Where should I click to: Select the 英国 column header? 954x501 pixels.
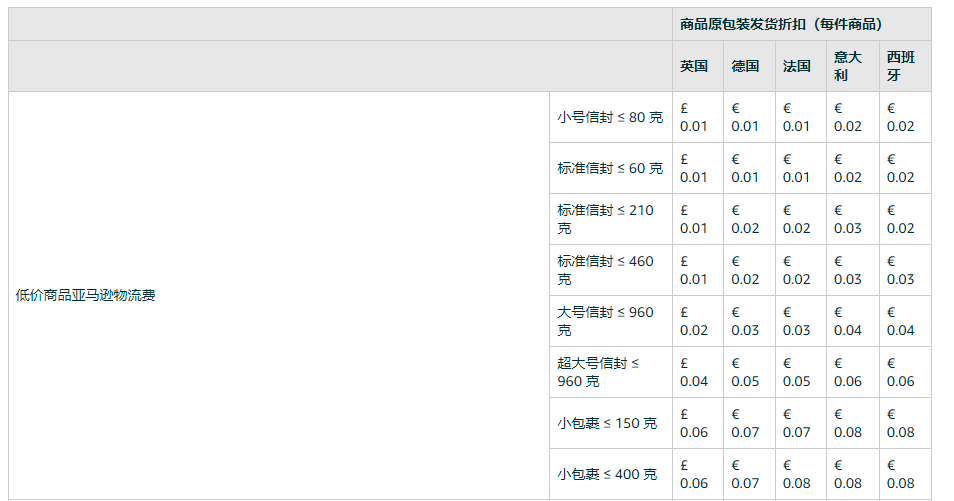pyautogui.click(x=694, y=66)
